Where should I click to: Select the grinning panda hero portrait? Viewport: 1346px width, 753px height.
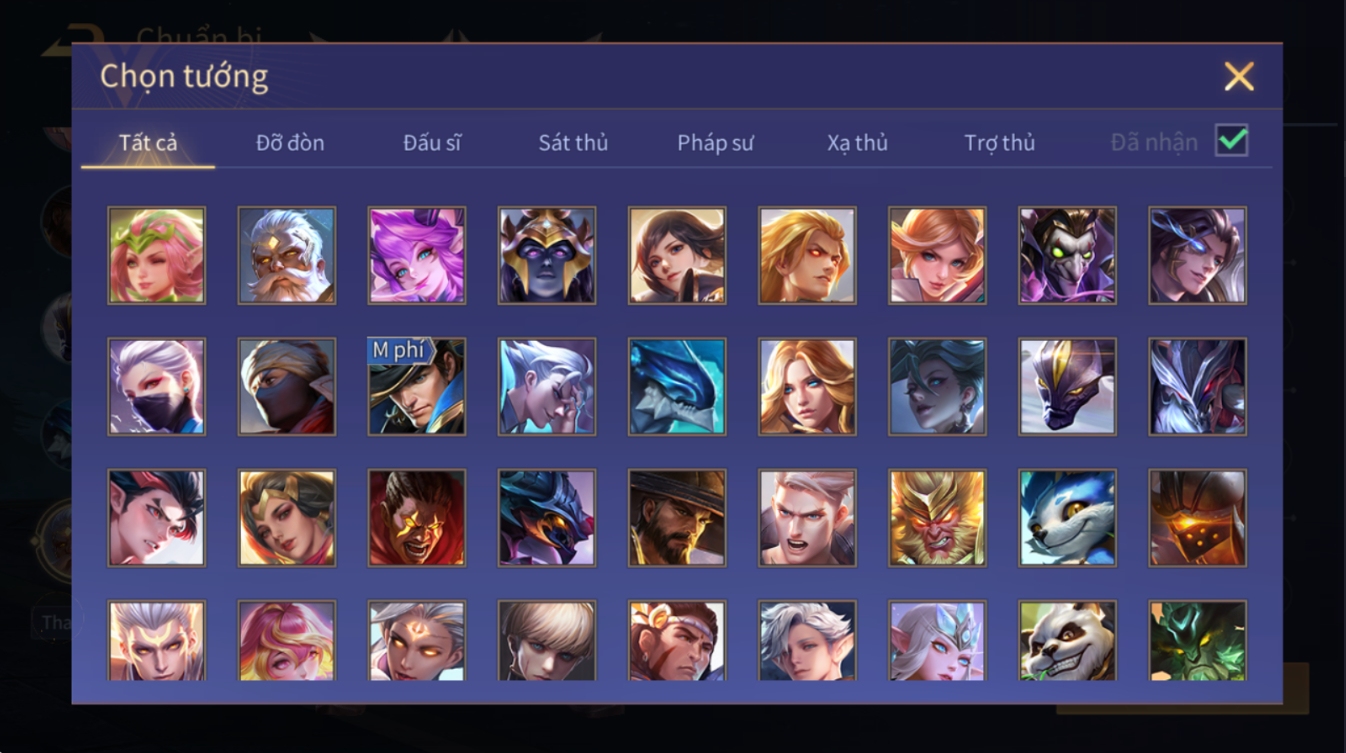pyautogui.click(x=1067, y=640)
